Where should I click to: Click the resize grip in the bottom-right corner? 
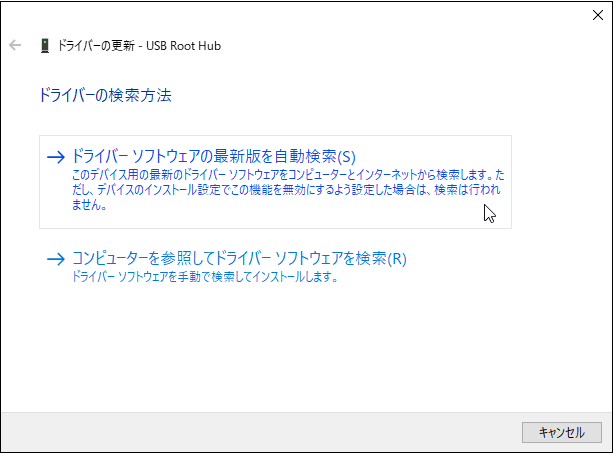(x=607, y=447)
